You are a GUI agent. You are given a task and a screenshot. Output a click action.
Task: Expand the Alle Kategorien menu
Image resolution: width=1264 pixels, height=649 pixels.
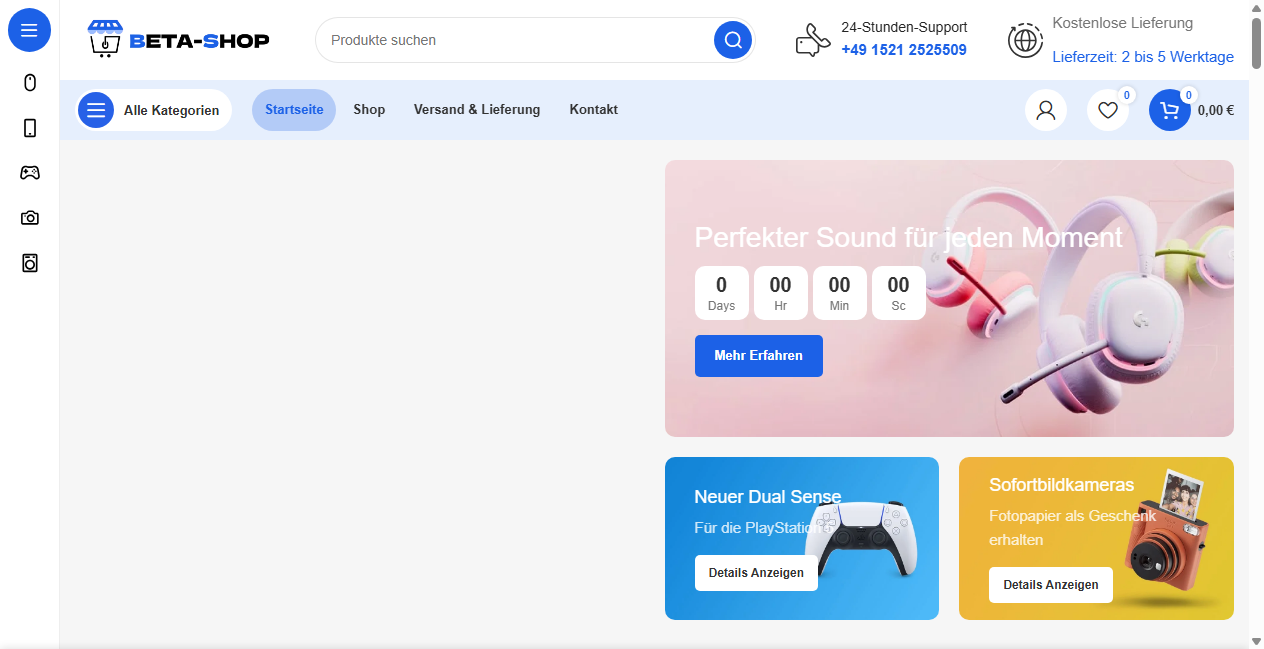tap(154, 110)
